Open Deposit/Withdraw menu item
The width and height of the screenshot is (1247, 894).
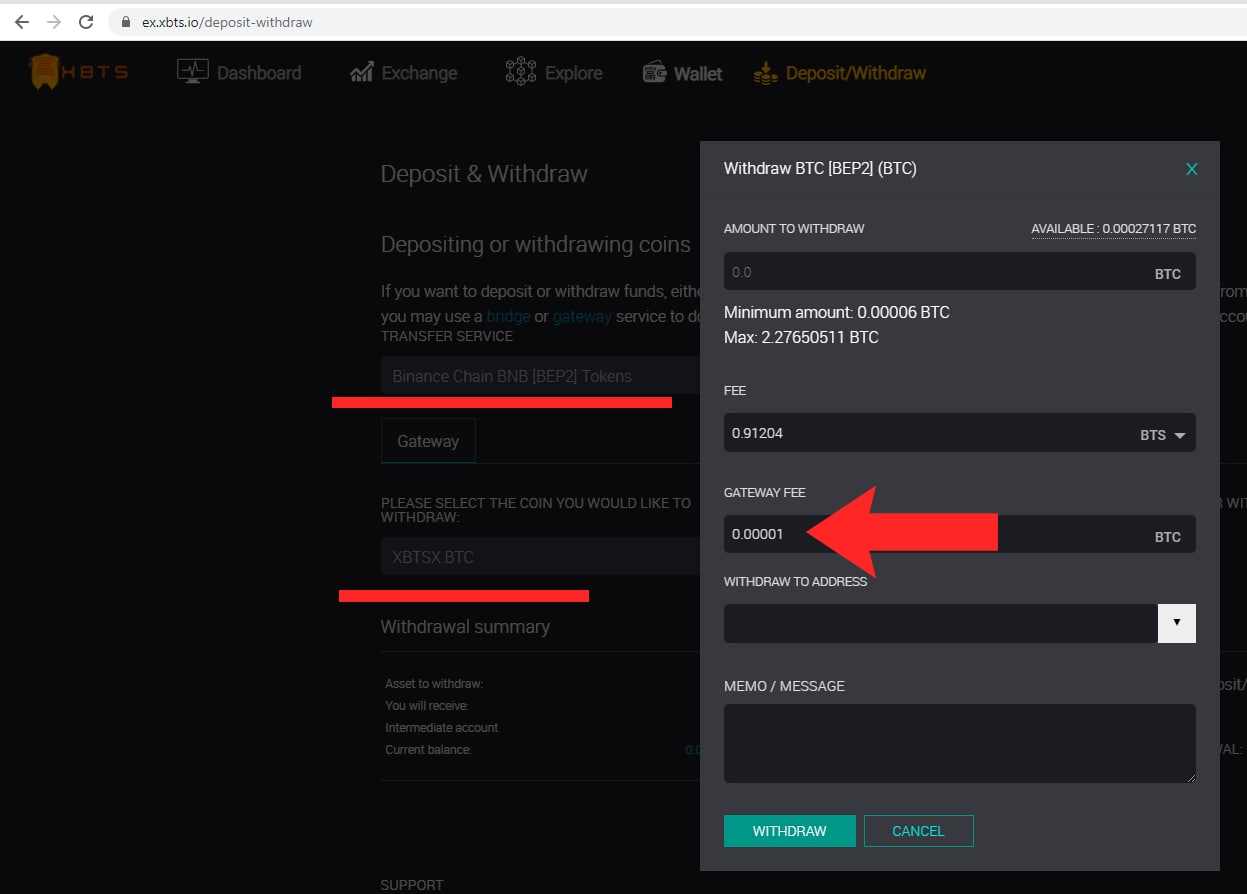[x=856, y=73]
